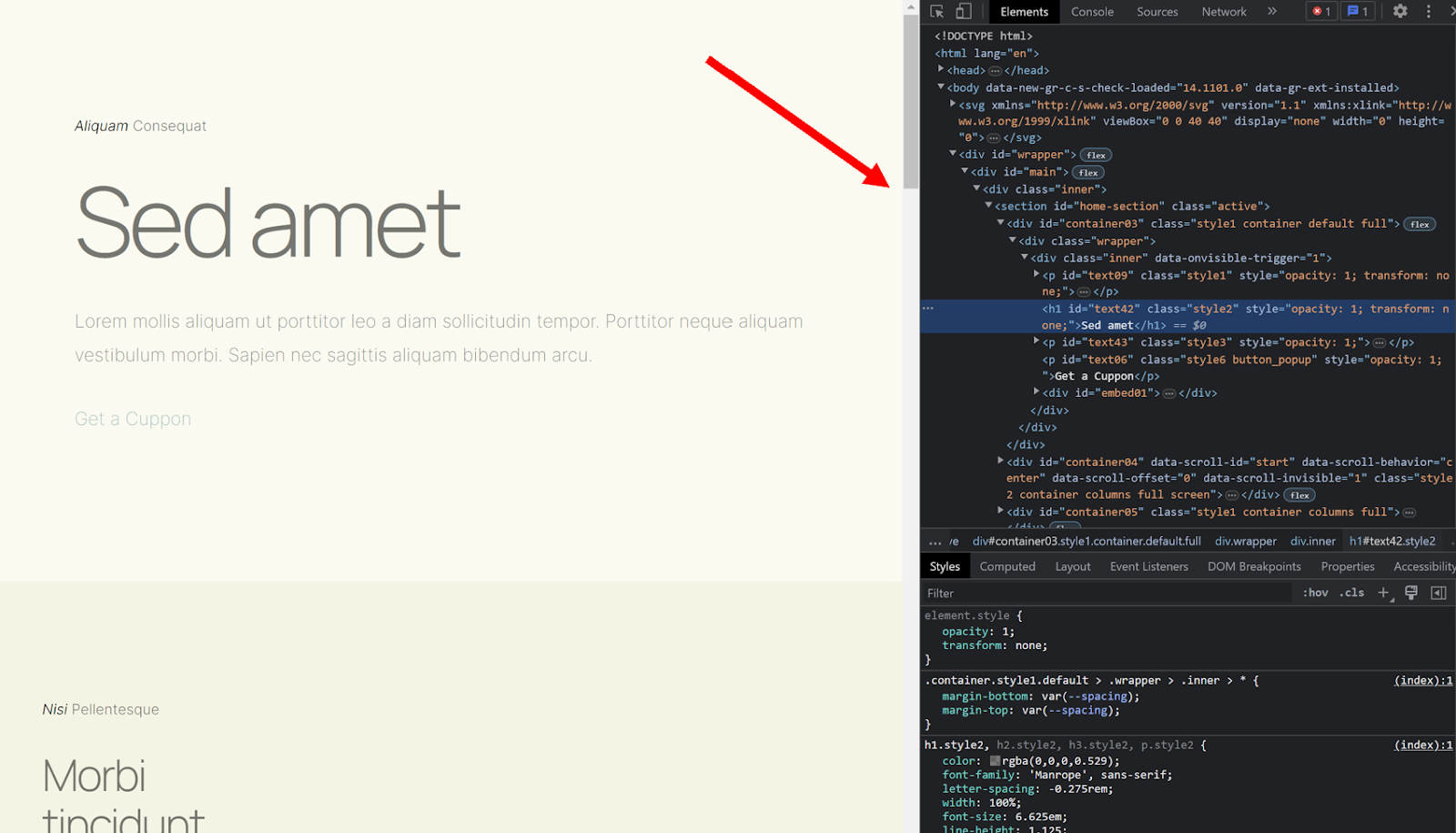
Task: Toggle element state with :hov button
Action: (x=1315, y=592)
